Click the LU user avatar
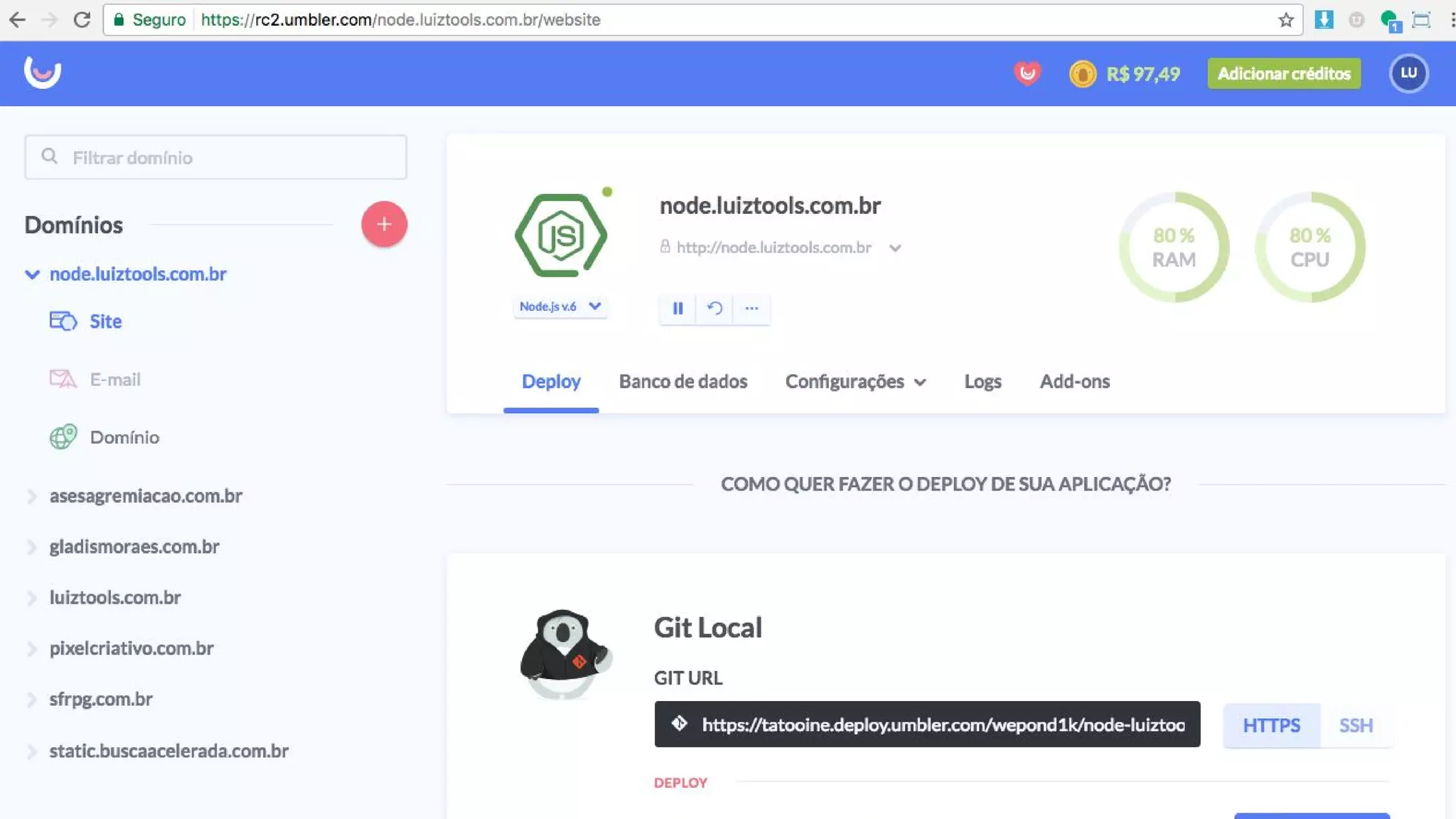This screenshot has height=819, width=1456. (1408, 73)
